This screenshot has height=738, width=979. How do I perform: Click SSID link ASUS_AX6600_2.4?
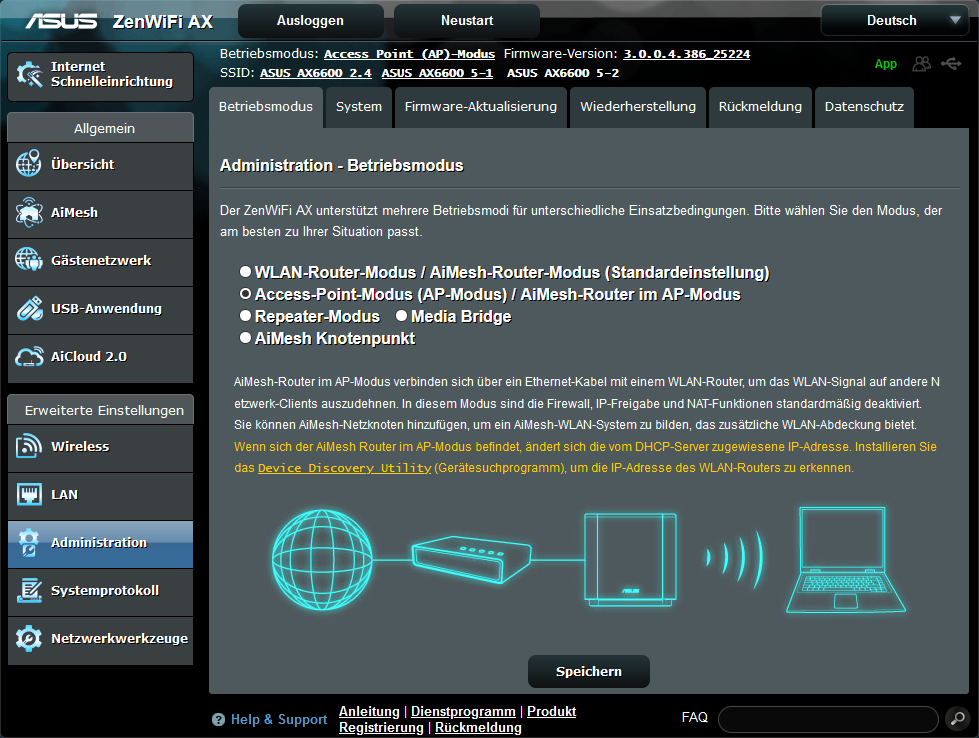click(x=315, y=73)
